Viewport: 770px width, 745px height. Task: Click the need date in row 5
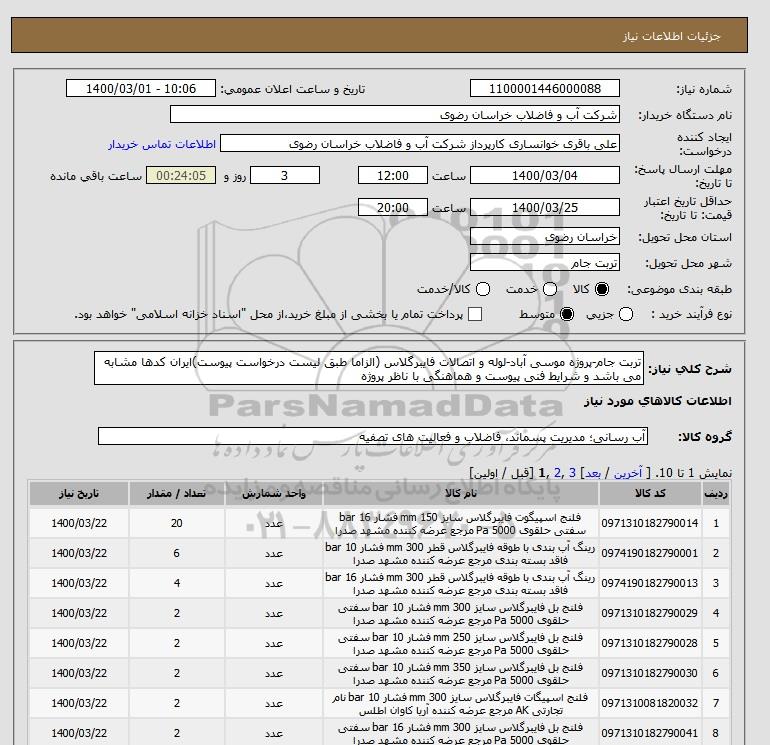click(x=79, y=643)
